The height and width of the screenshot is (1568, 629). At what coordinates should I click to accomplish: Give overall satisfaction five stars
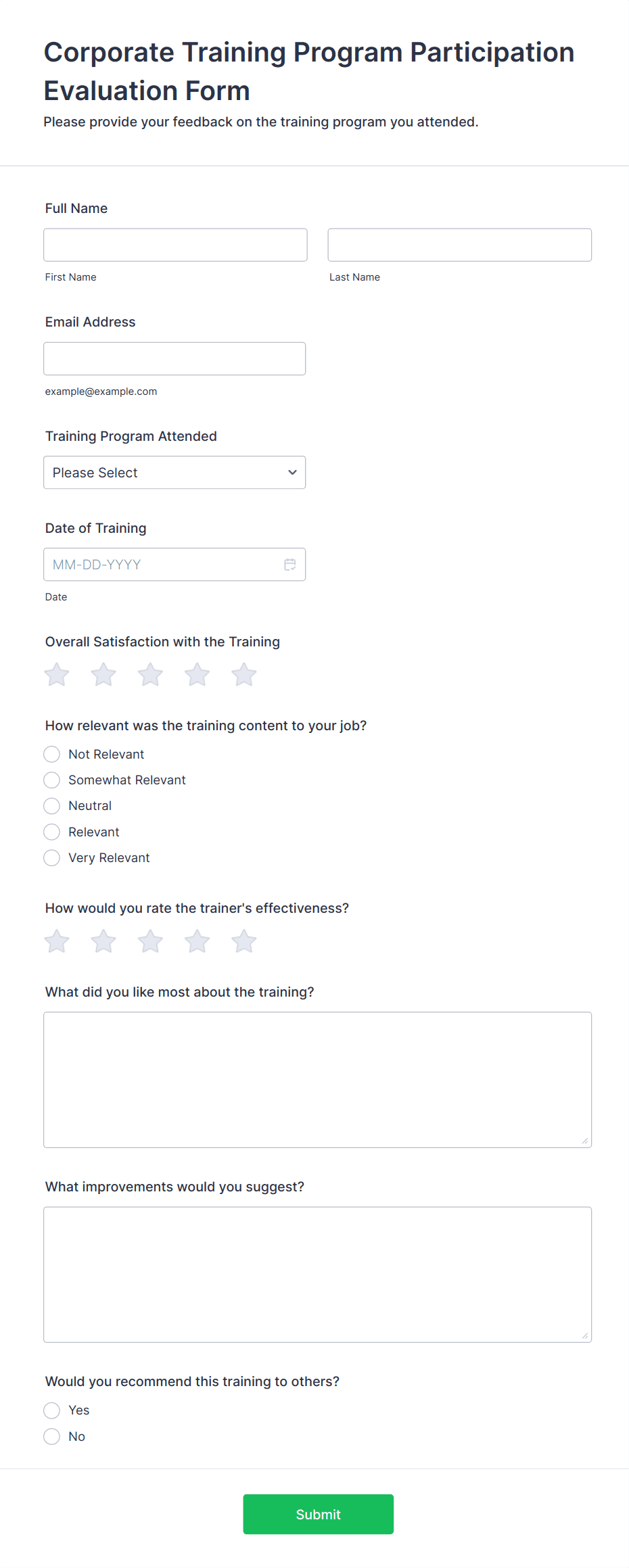243,675
